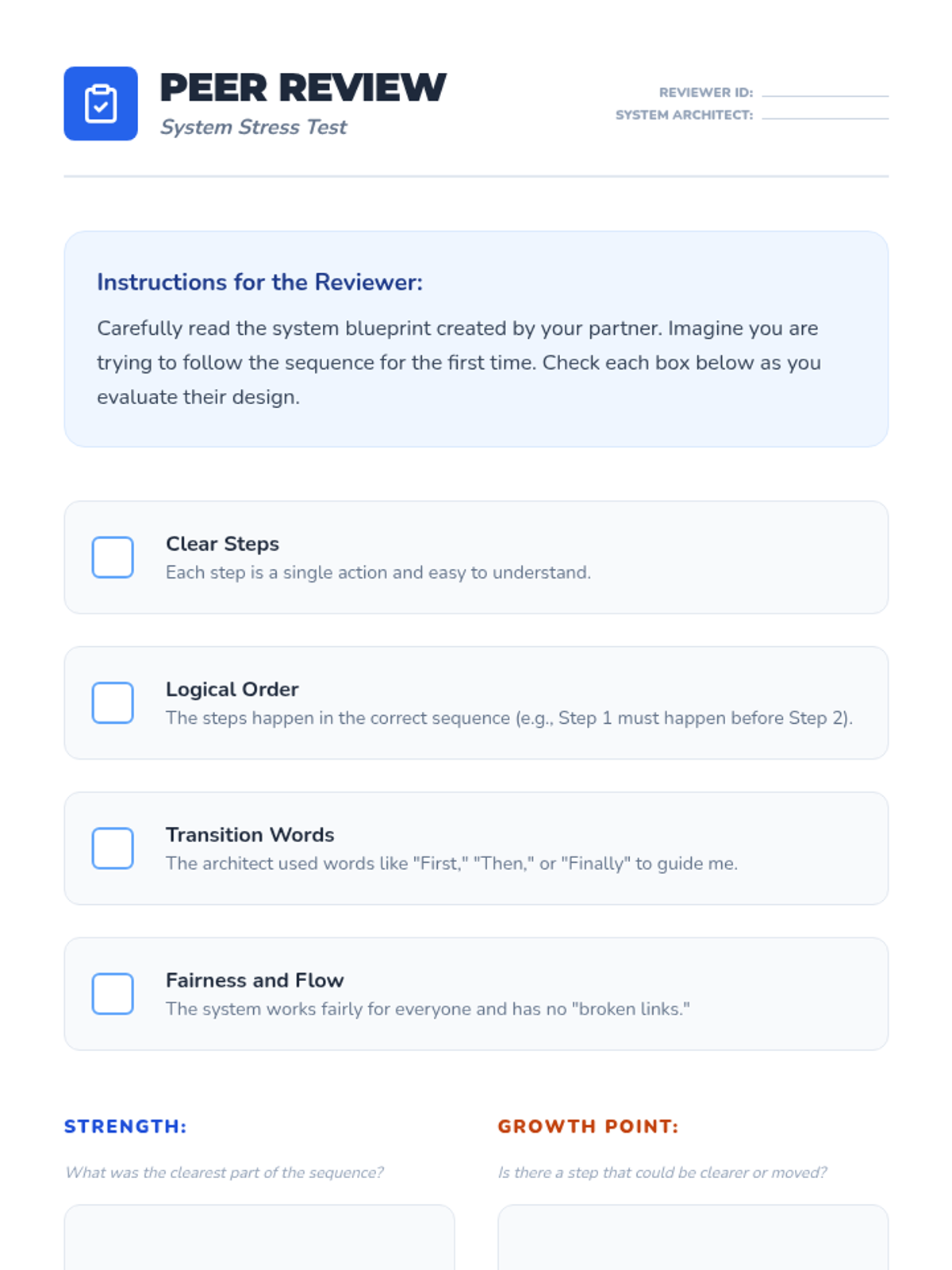Click the STRENGTH section heading

pos(125,1126)
